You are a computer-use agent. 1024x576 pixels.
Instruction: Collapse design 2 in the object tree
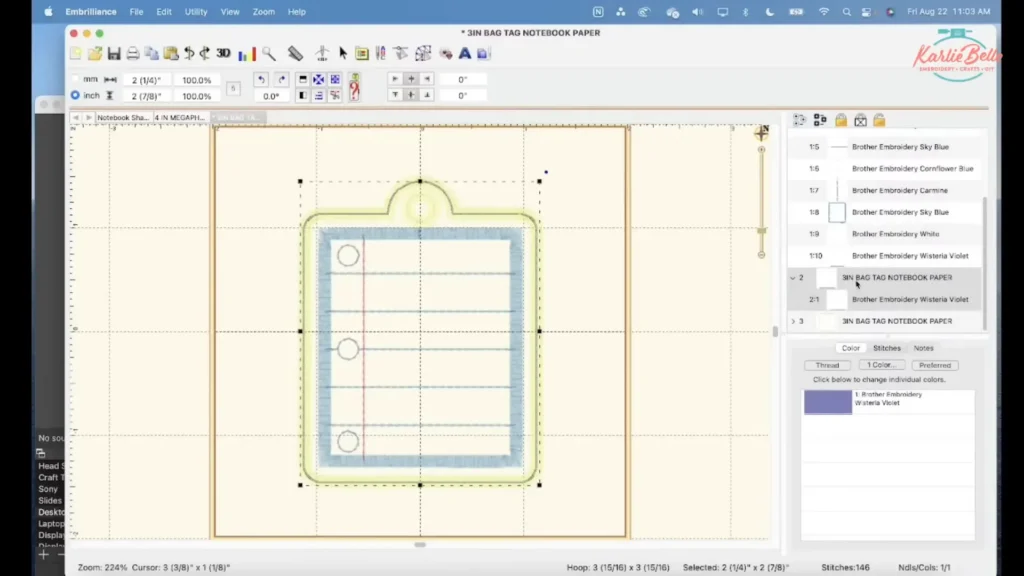793,278
